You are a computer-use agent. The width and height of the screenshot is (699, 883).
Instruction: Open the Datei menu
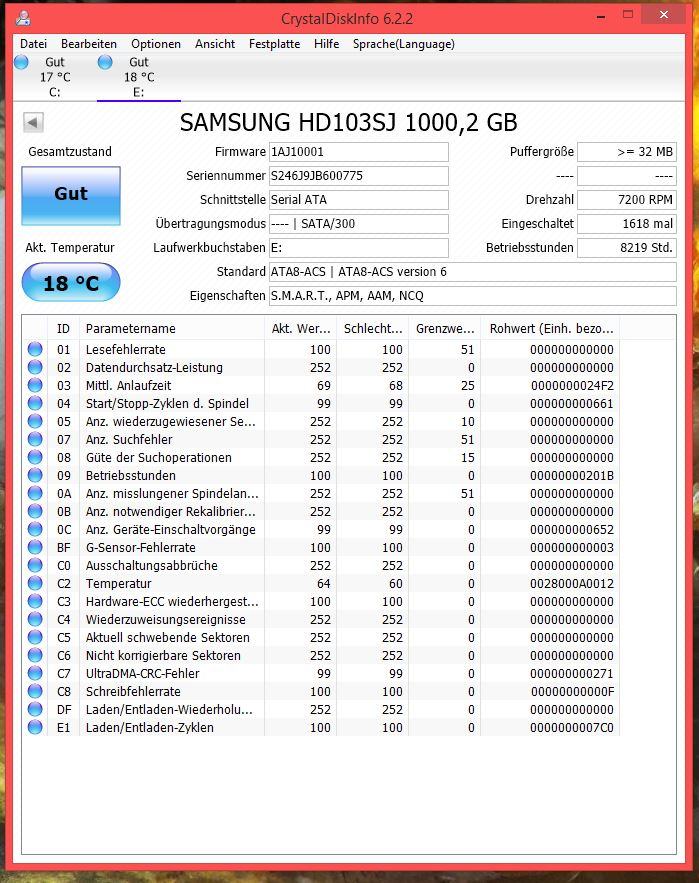point(33,44)
